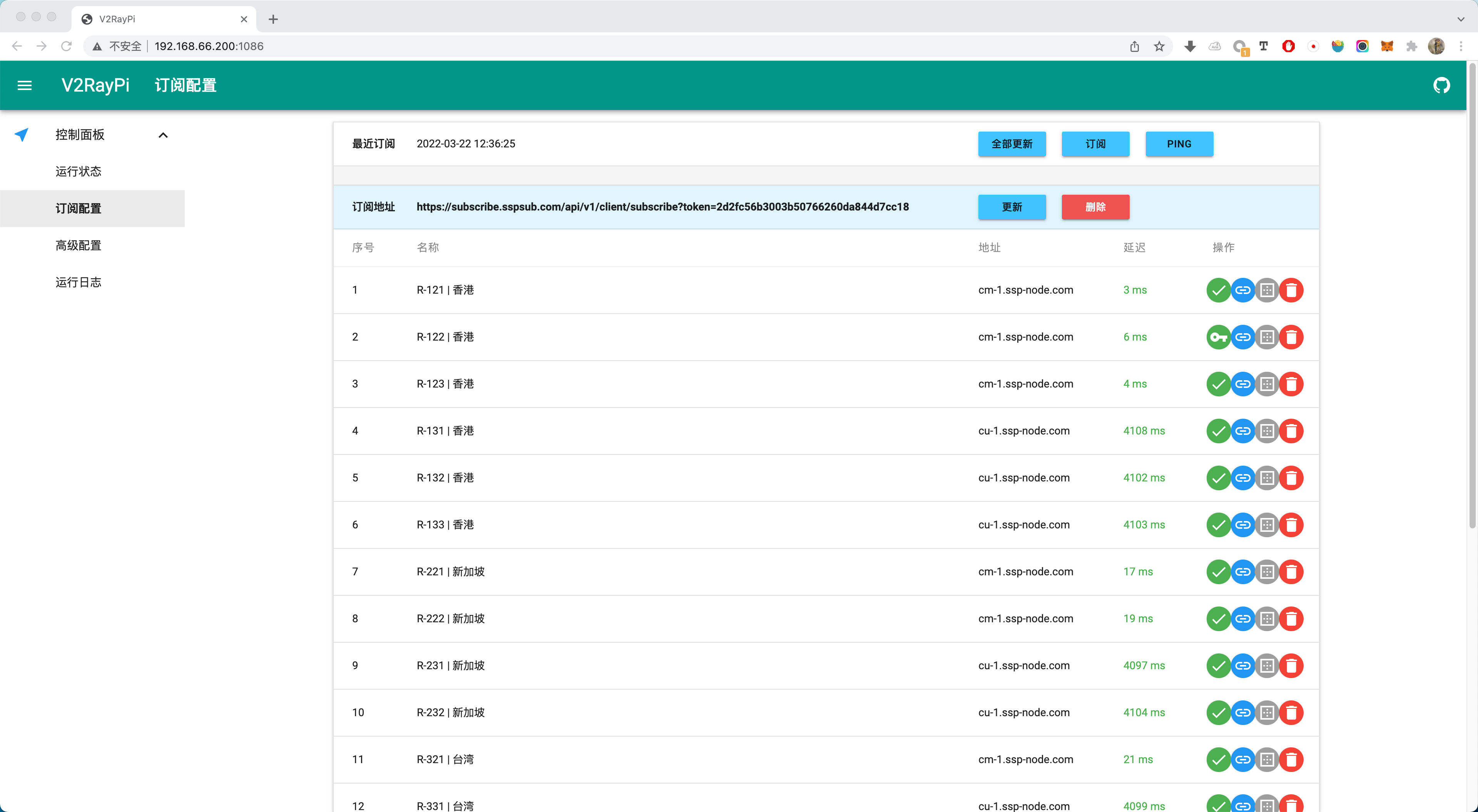Screen dimensions: 1478x812
Task: Go to 运行状态 in sidebar
Action: tap(79, 172)
